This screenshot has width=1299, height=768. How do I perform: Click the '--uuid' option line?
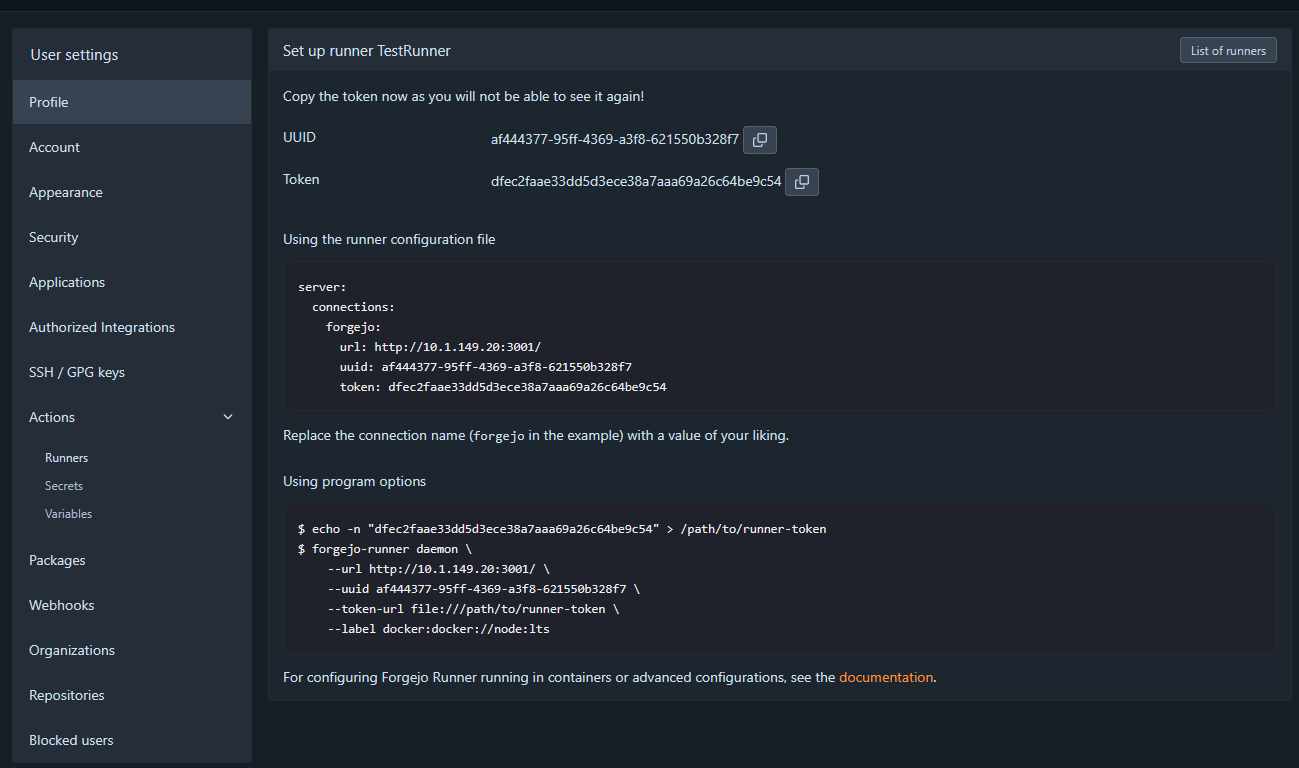coord(483,589)
